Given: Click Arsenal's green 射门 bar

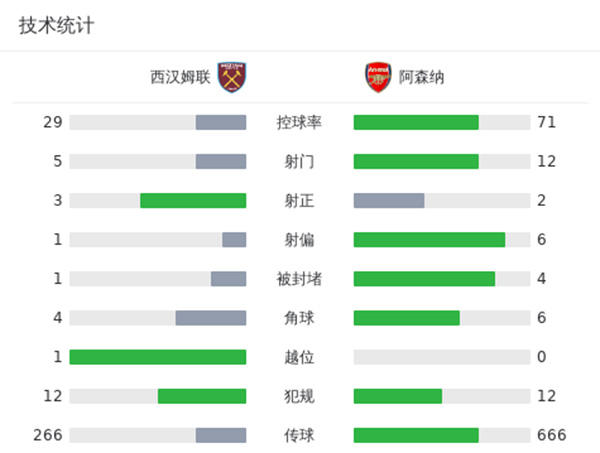Looking at the screenshot, I should (x=416, y=162).
